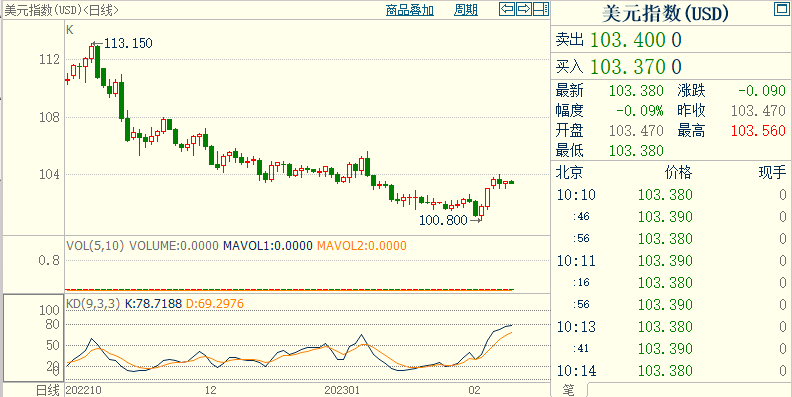792x397 pixels.
Task: Open the 周期 period menu
Action: point(466,10)
